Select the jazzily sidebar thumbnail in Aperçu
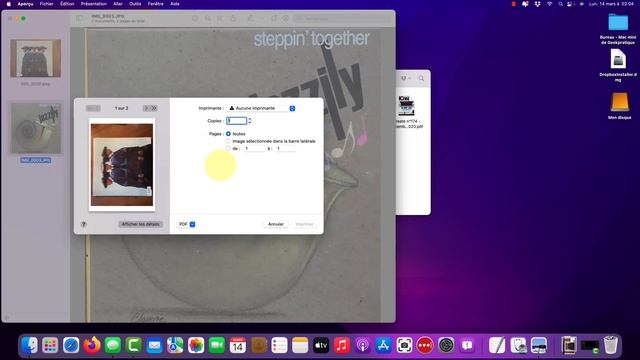 pos(36,128)
